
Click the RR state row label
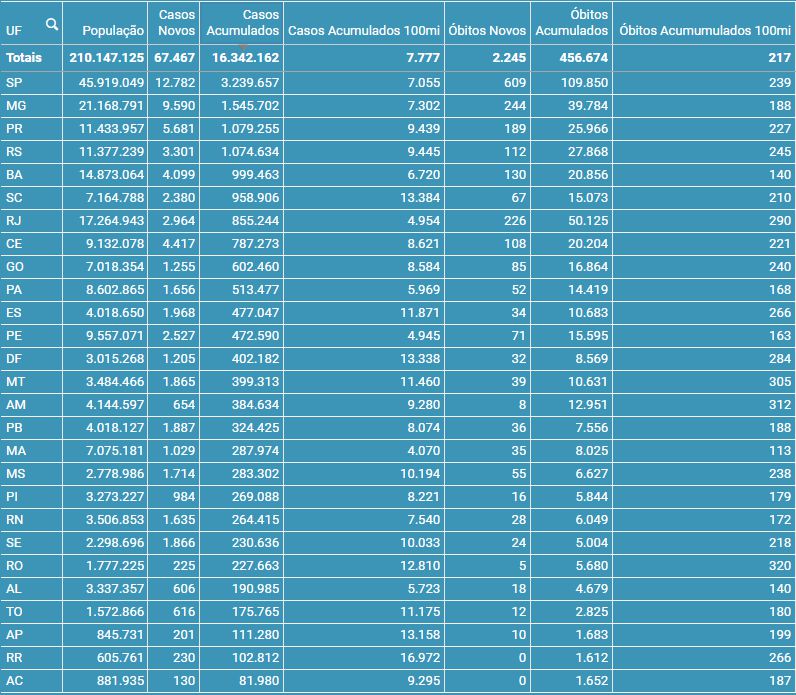click(14, 658)
